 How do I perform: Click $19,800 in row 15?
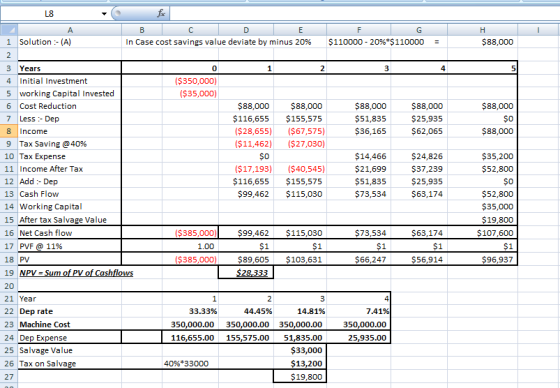498,220
